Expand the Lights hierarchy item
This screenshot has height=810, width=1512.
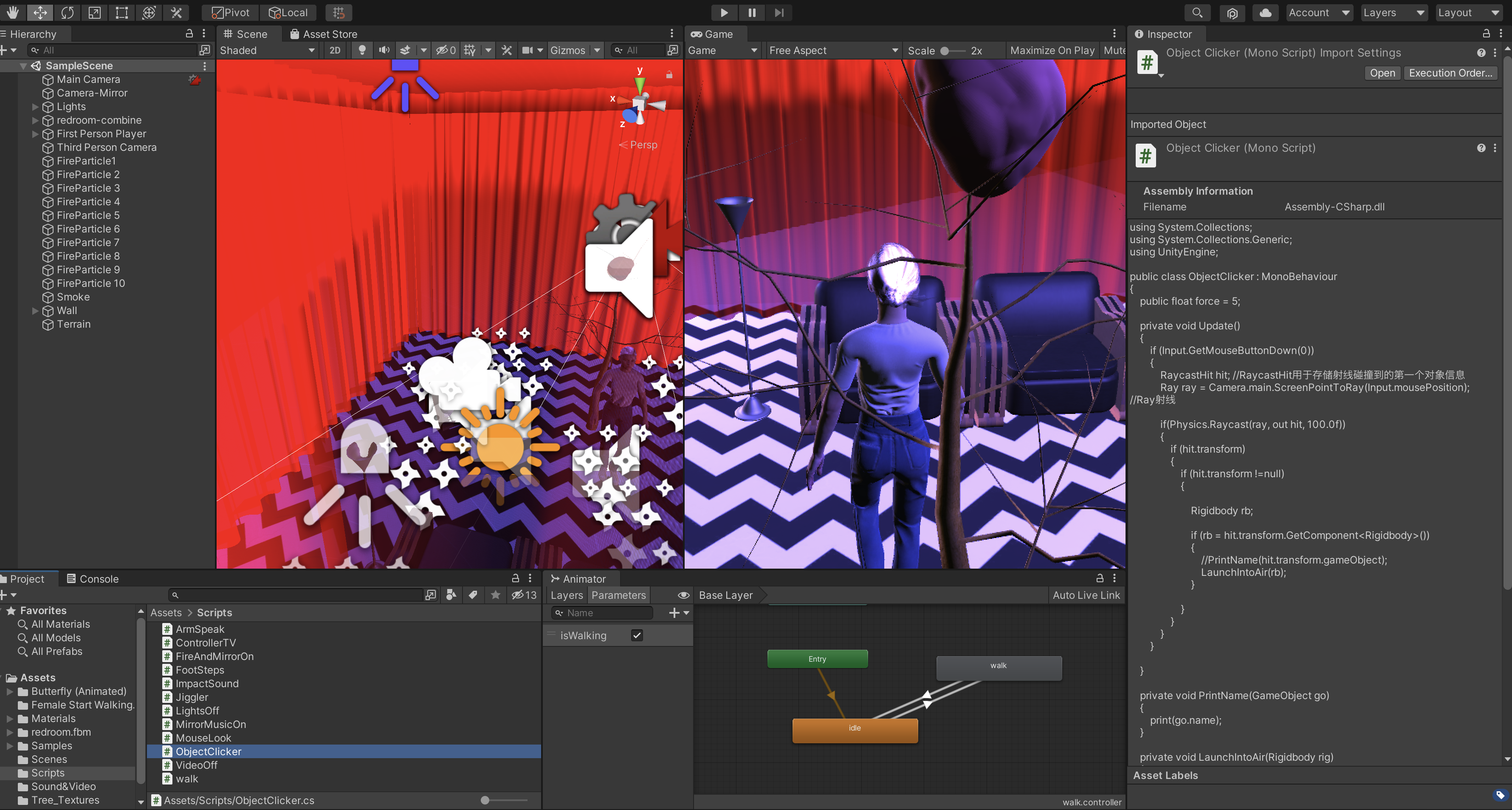[x=35, y=107]
